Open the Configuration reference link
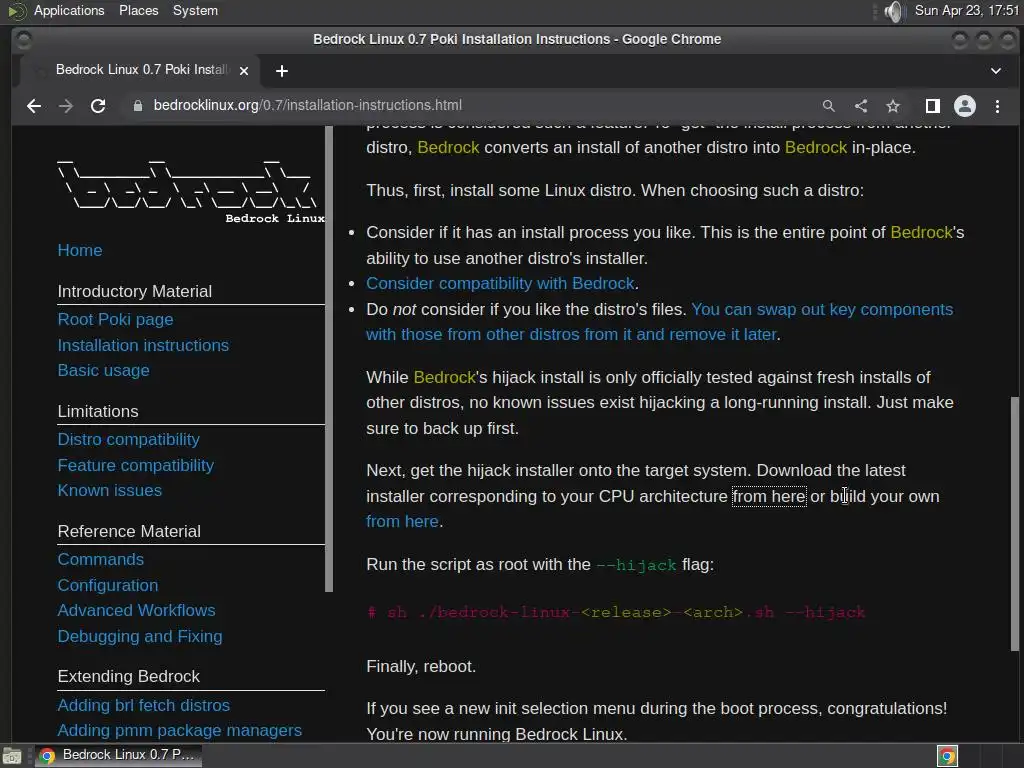This screenshot has width=1024, height=768. click(108, 585)
